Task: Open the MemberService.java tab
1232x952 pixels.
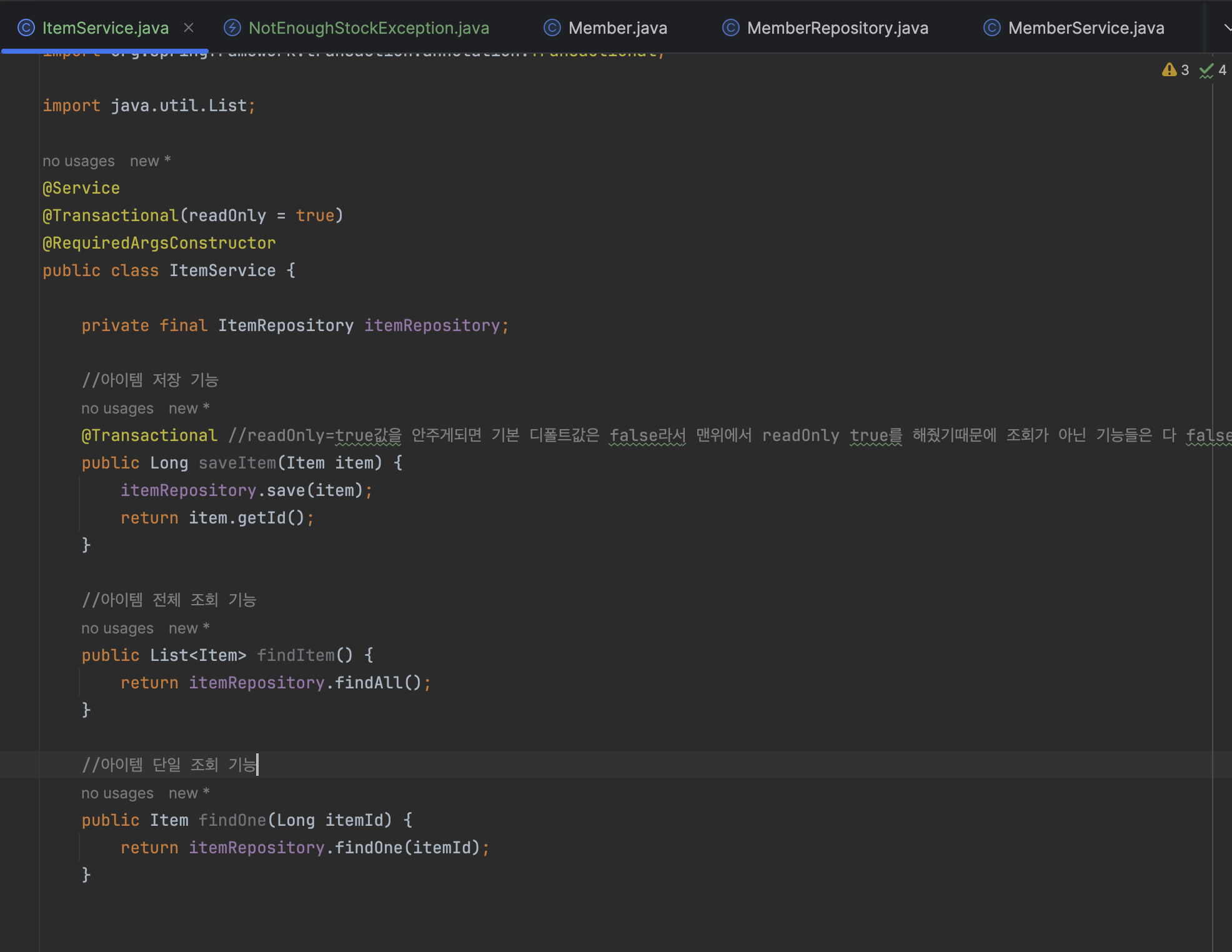Action: click(1086, 28)
